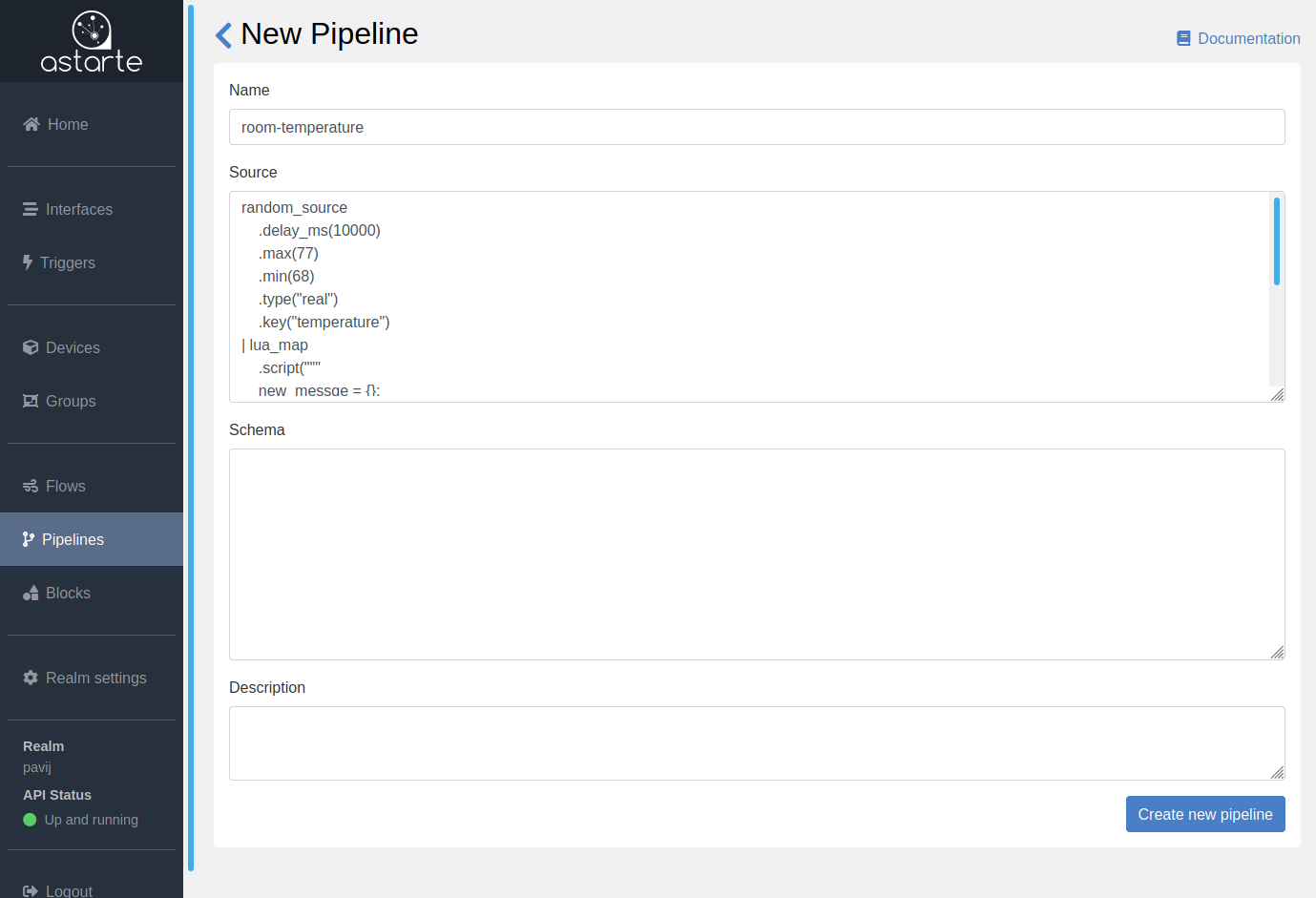Click the Flows wind icon

31,486
